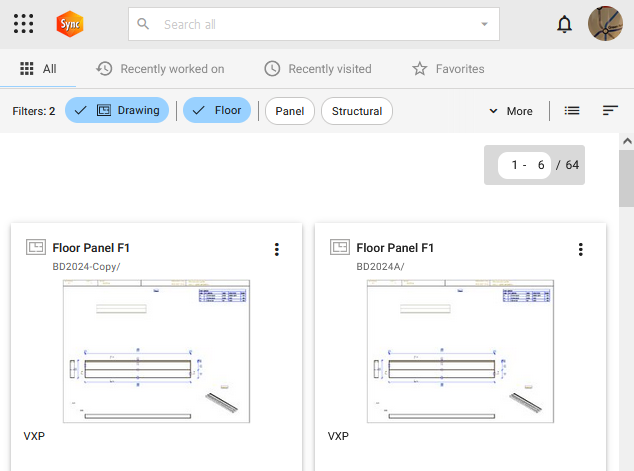Open the notifications bell
The width and height of the screenshot is (634, 471).
[564, 24]
